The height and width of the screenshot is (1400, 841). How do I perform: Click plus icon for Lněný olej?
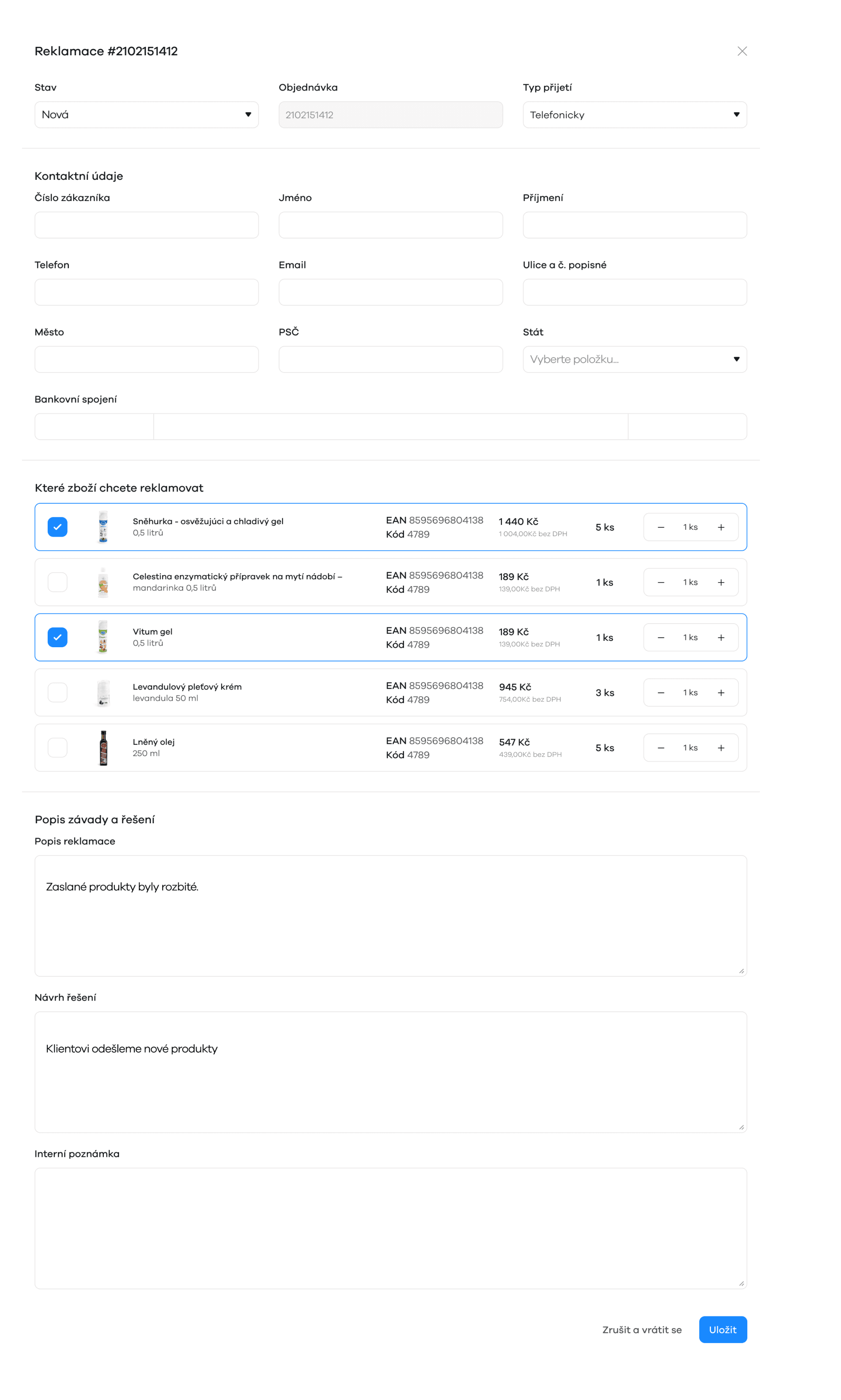pos(721,748)
